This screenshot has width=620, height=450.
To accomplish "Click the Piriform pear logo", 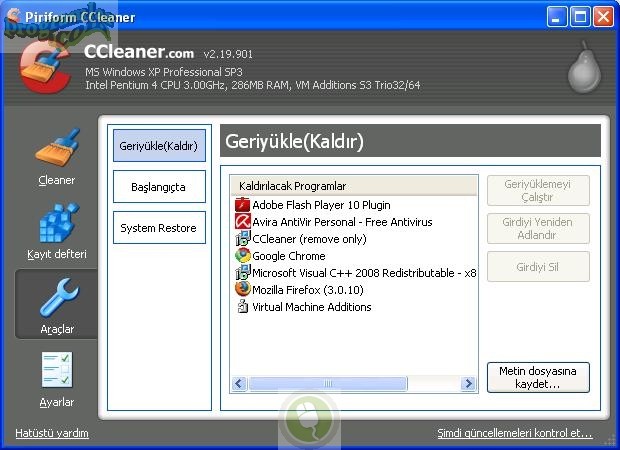I will coord(584,68).
